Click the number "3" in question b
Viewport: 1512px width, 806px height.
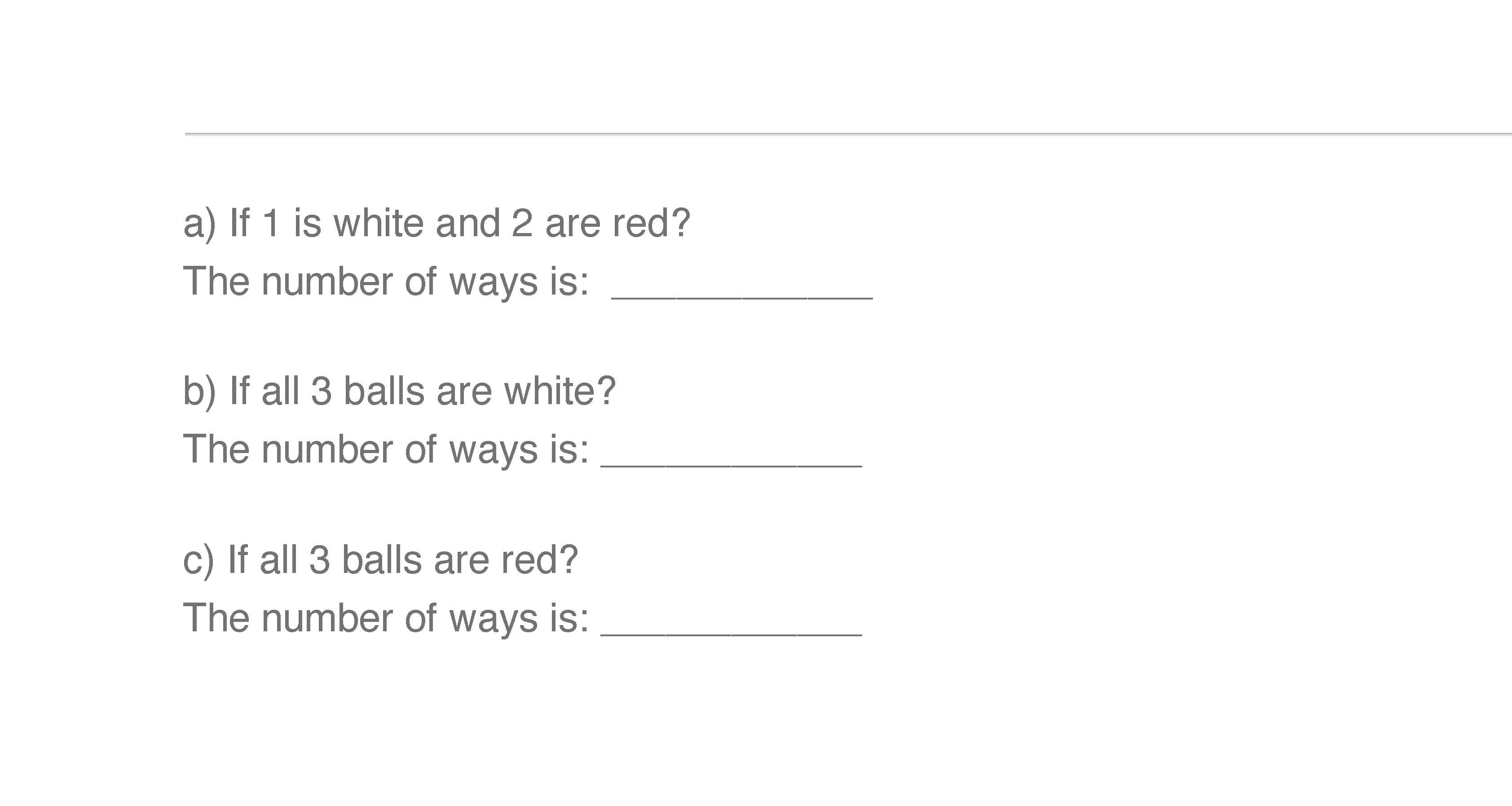coord(321,392)
